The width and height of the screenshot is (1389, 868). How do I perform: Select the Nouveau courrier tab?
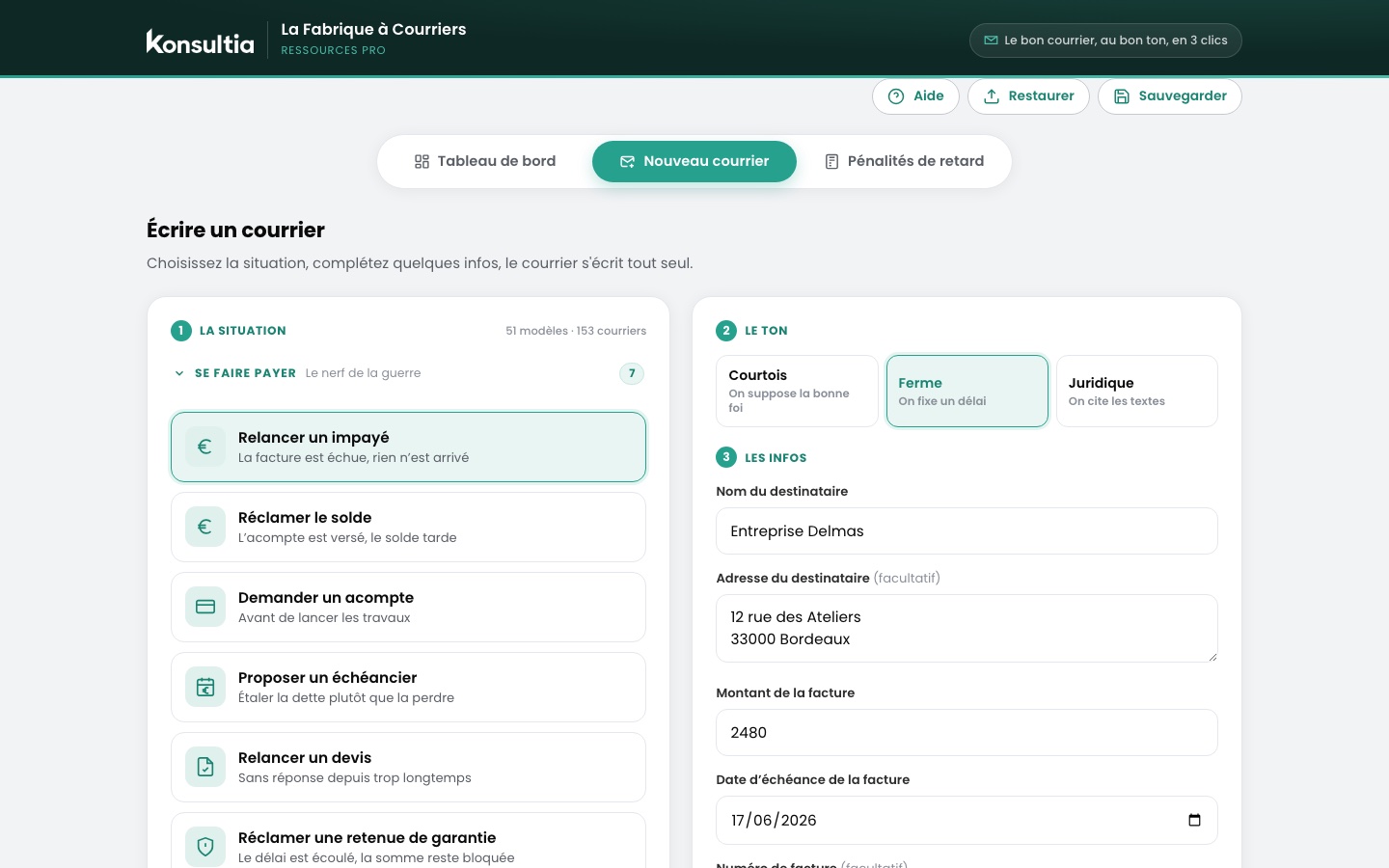(694, 161)
